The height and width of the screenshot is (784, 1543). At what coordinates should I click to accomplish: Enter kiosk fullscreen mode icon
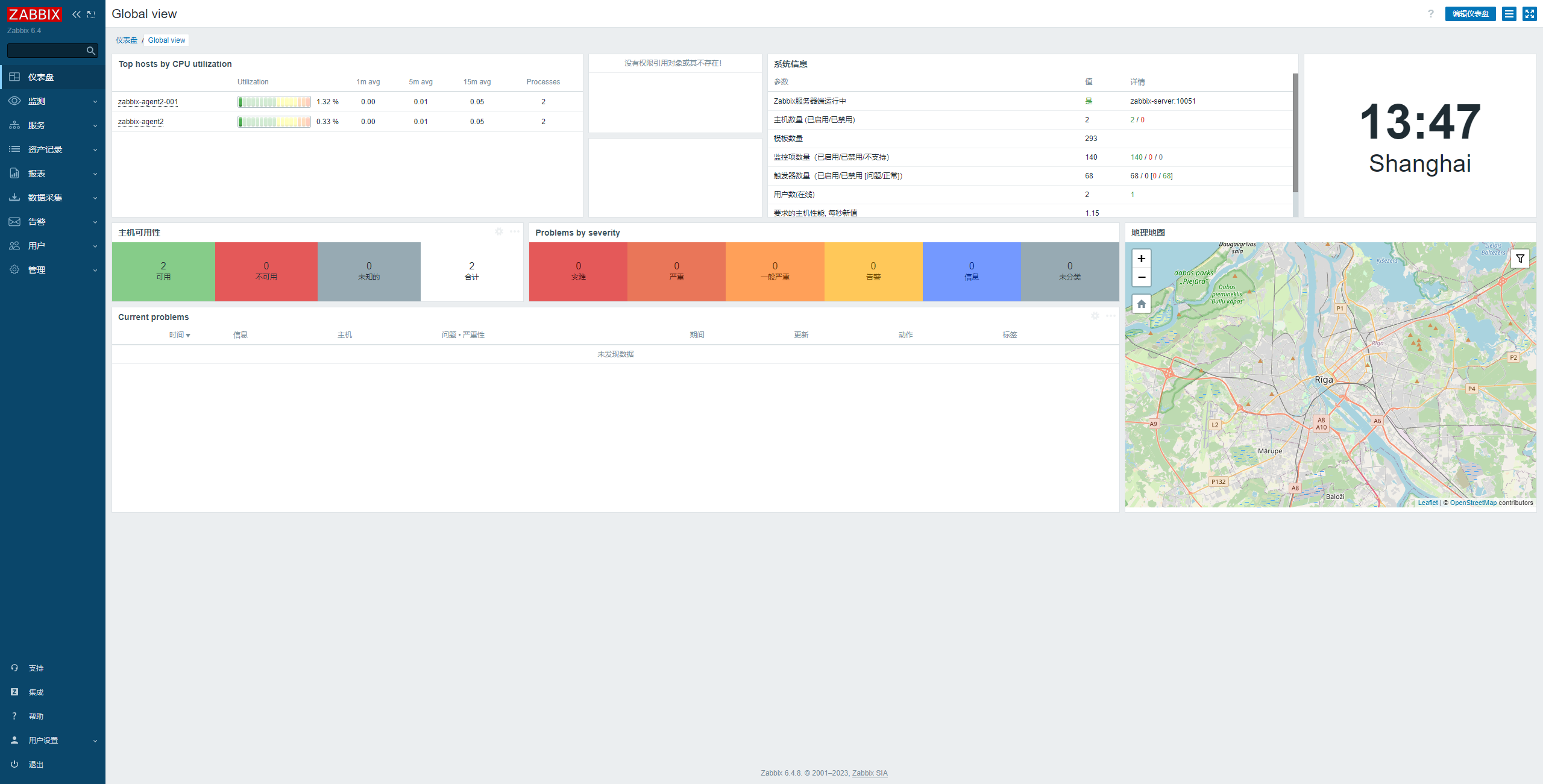point(1529,14)
